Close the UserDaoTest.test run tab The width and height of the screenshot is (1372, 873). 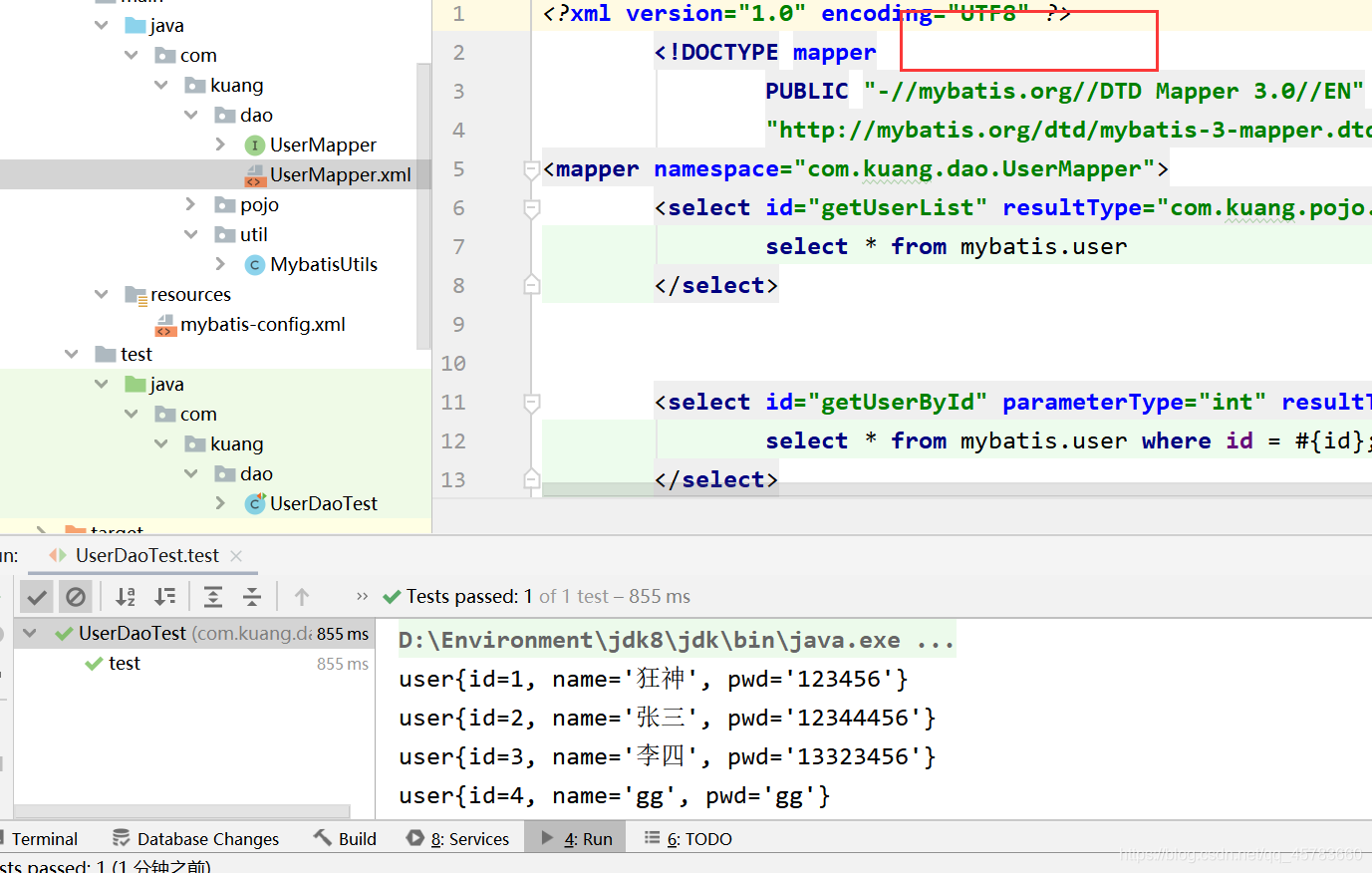(236, 556)
